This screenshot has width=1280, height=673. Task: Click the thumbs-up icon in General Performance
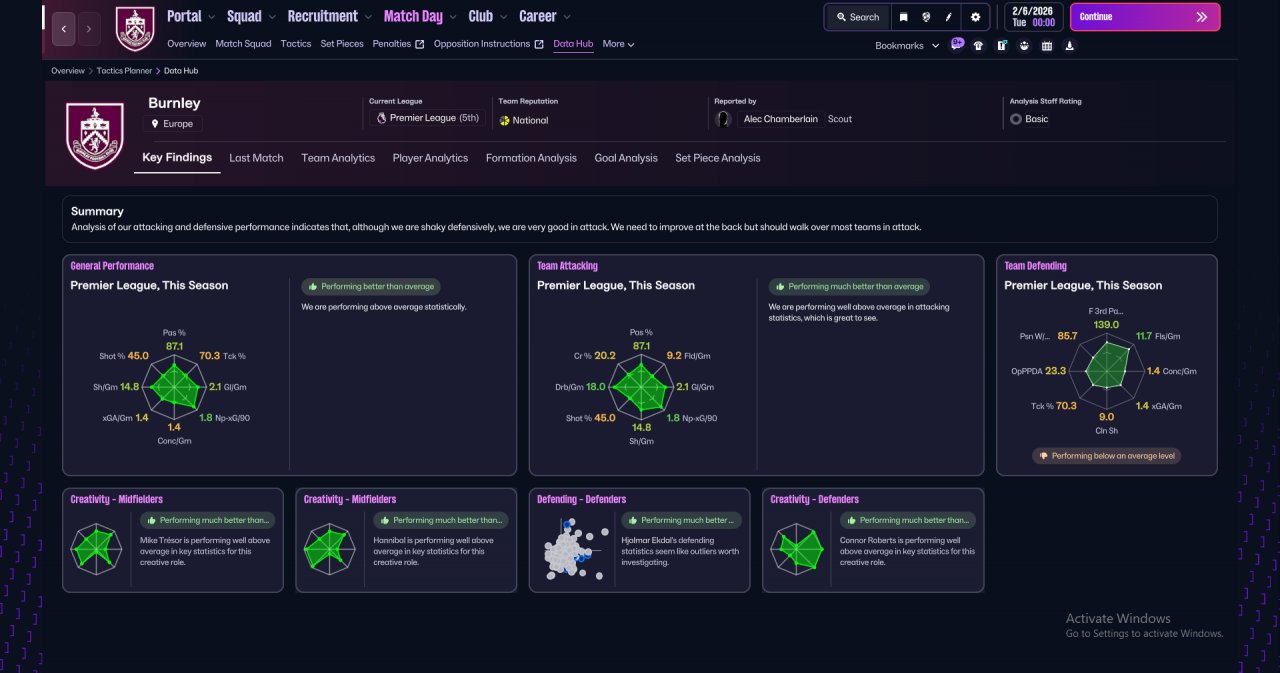(x=313, y=287)
